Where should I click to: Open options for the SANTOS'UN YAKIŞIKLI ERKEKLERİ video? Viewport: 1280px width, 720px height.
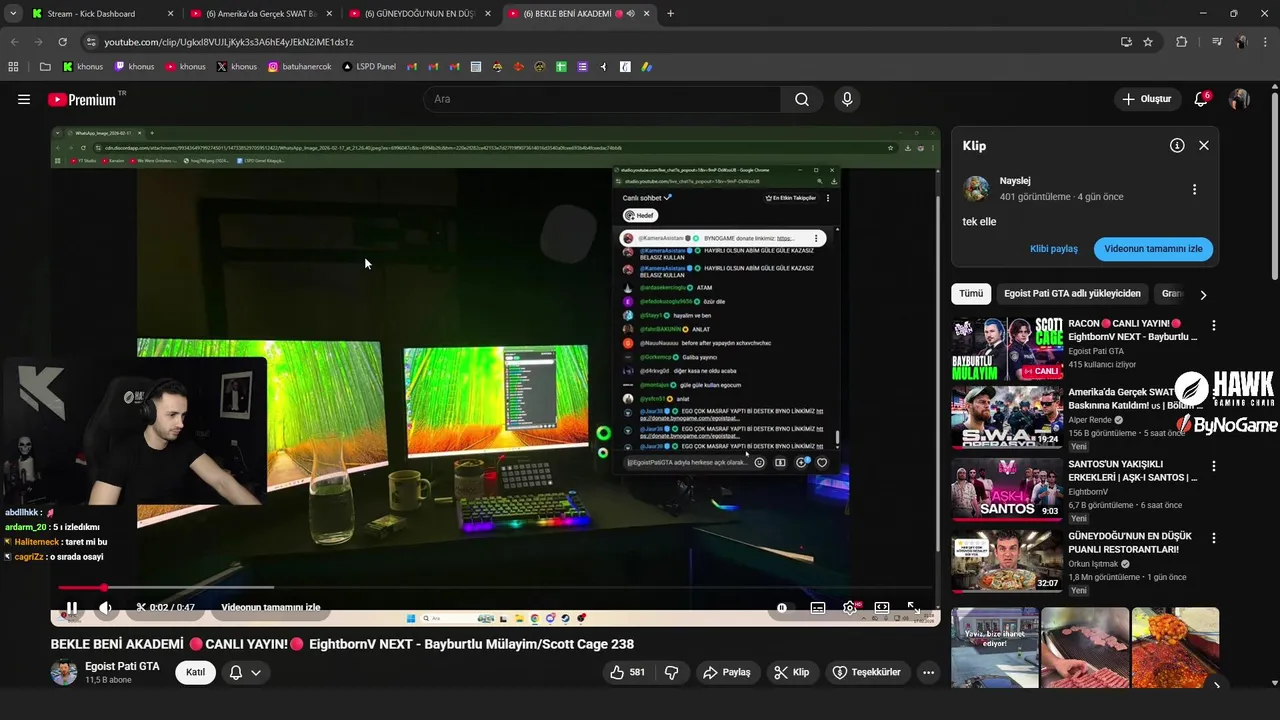tap(1214, 466)
